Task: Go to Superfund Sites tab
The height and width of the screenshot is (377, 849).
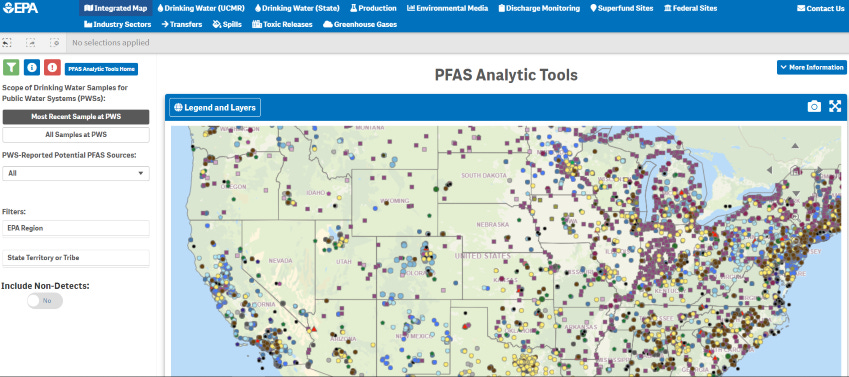Action: [x=622, y=8]
